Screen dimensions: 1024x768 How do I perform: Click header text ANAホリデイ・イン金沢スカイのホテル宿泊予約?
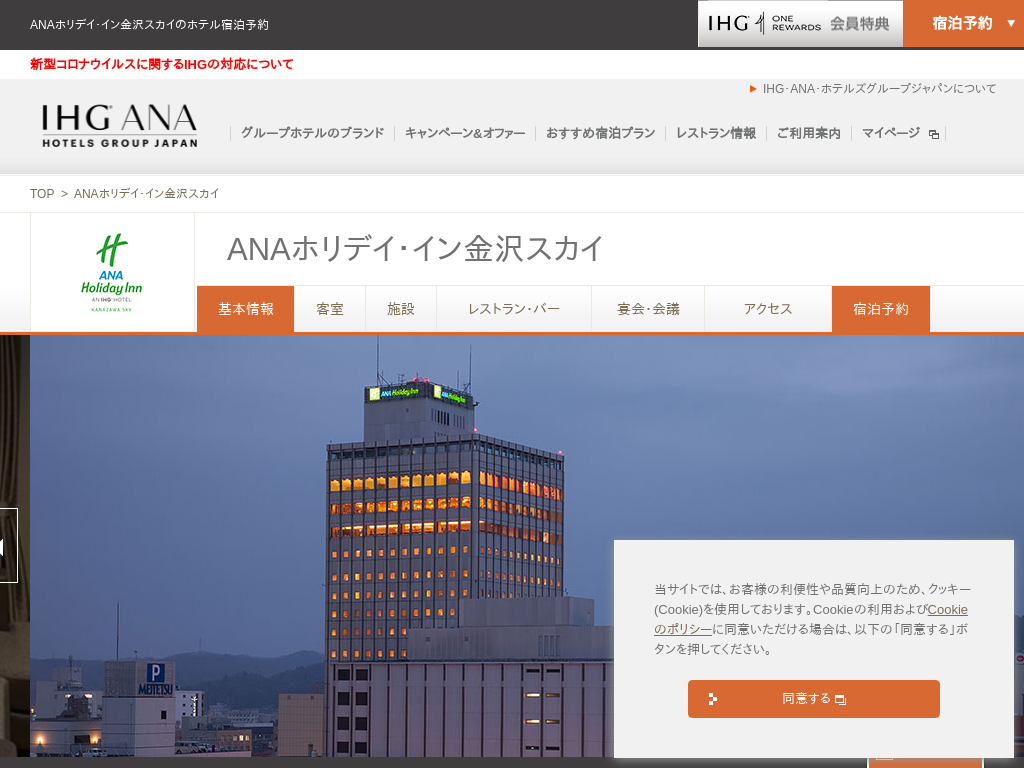pyautogui.click(x=149, y=25)
